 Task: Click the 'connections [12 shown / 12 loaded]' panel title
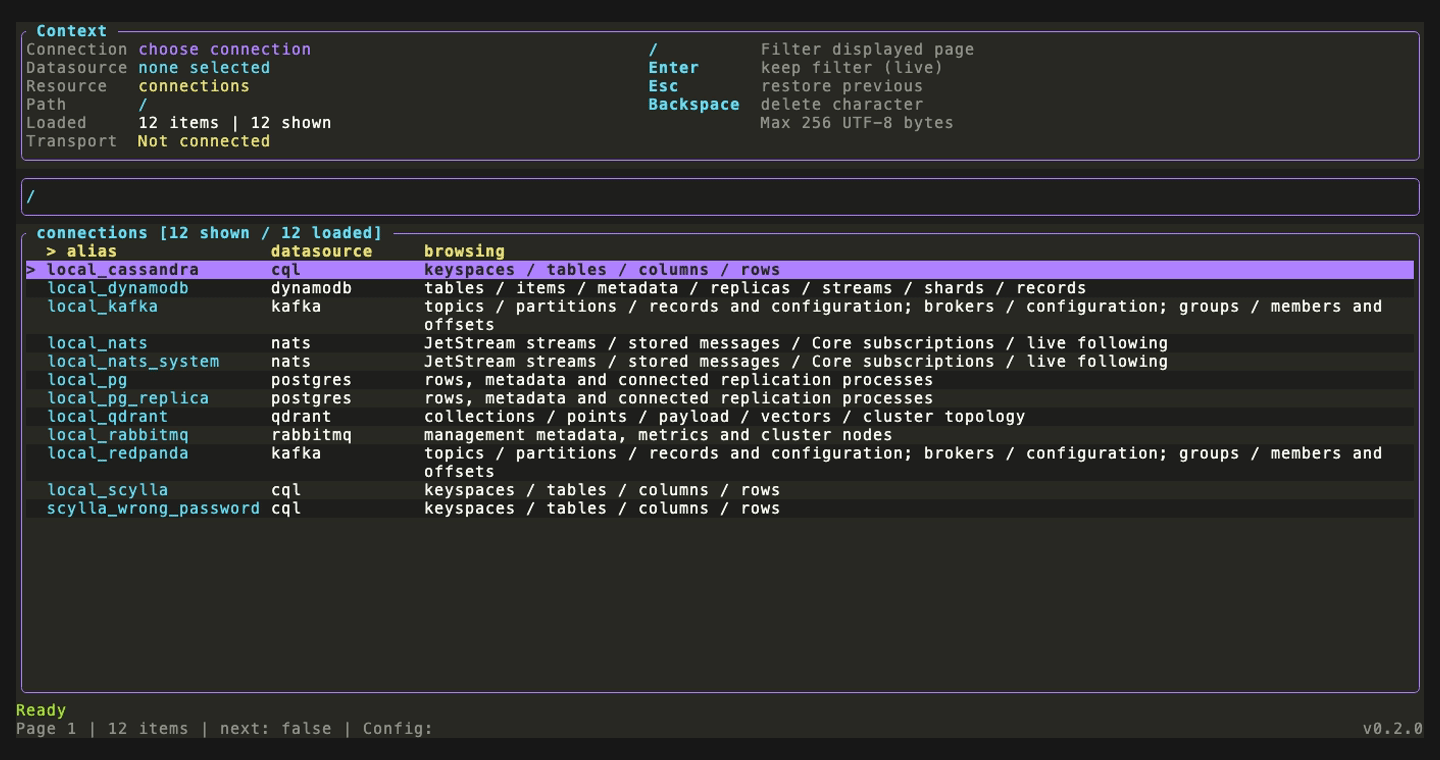click(209, 233)
